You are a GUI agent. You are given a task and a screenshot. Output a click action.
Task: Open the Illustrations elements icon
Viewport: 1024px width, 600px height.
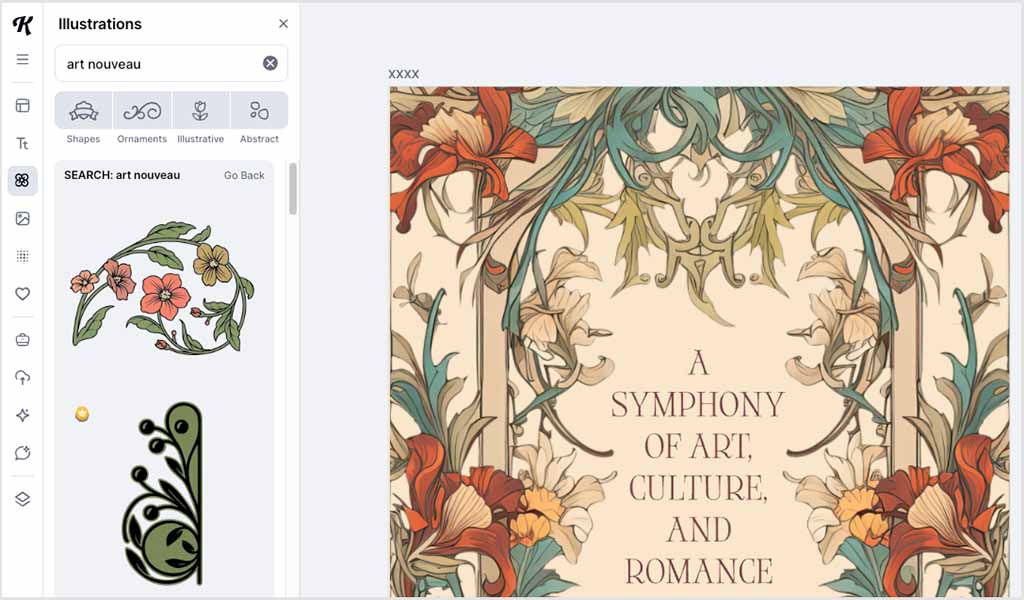(22, 181)
